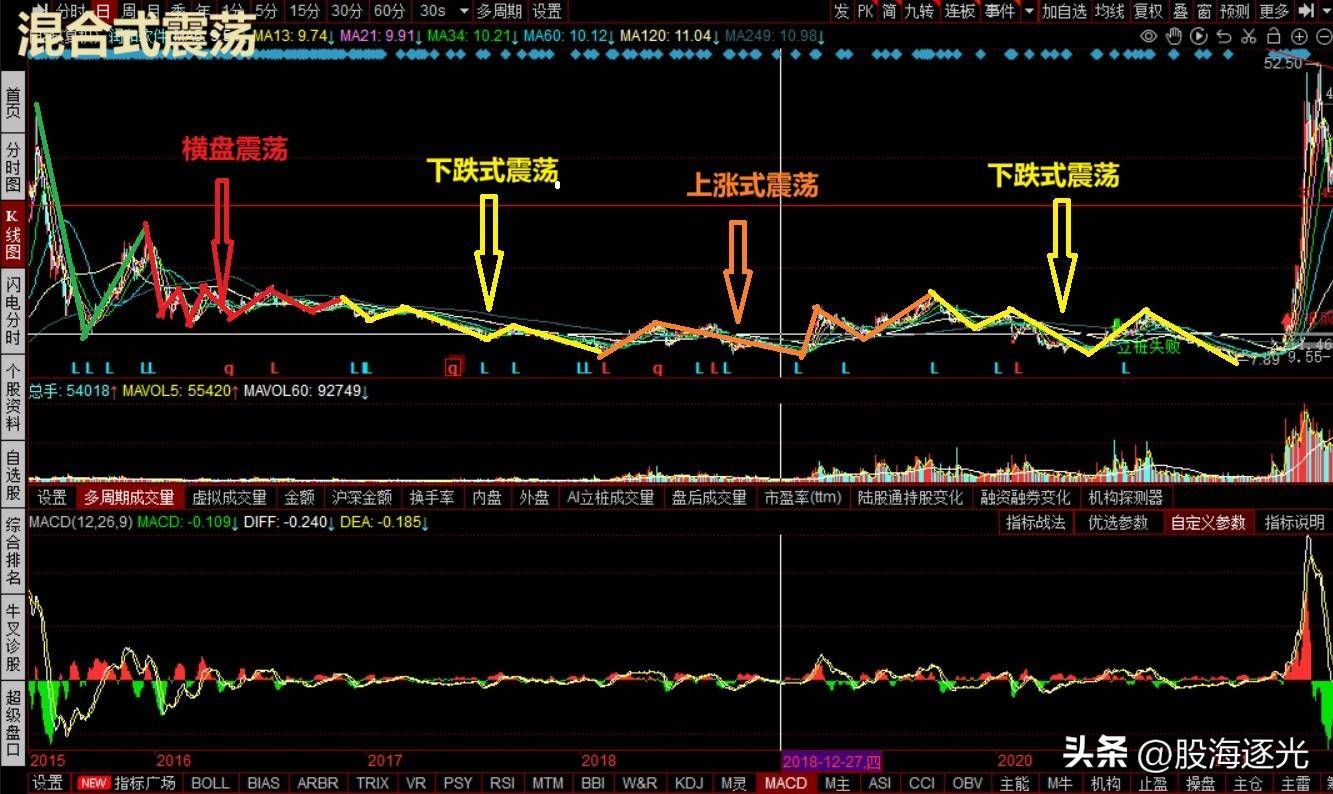1333x794 pixels.
Task: Open the 30s period dropdown arrow
Action: 462,11
